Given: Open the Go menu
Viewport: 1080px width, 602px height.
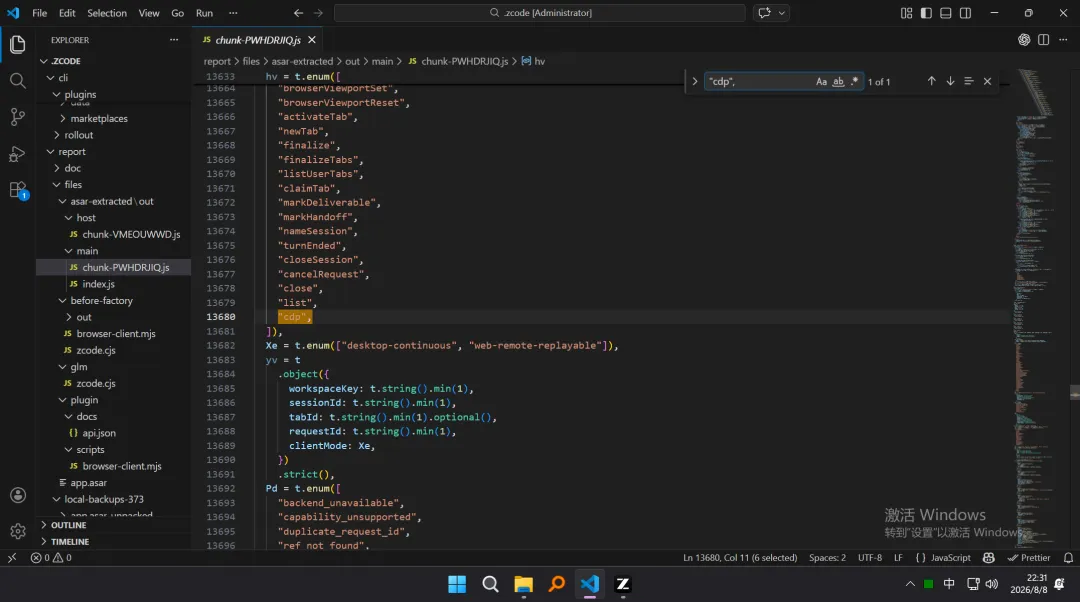Looking at the screenshot, I should (178, 13).
